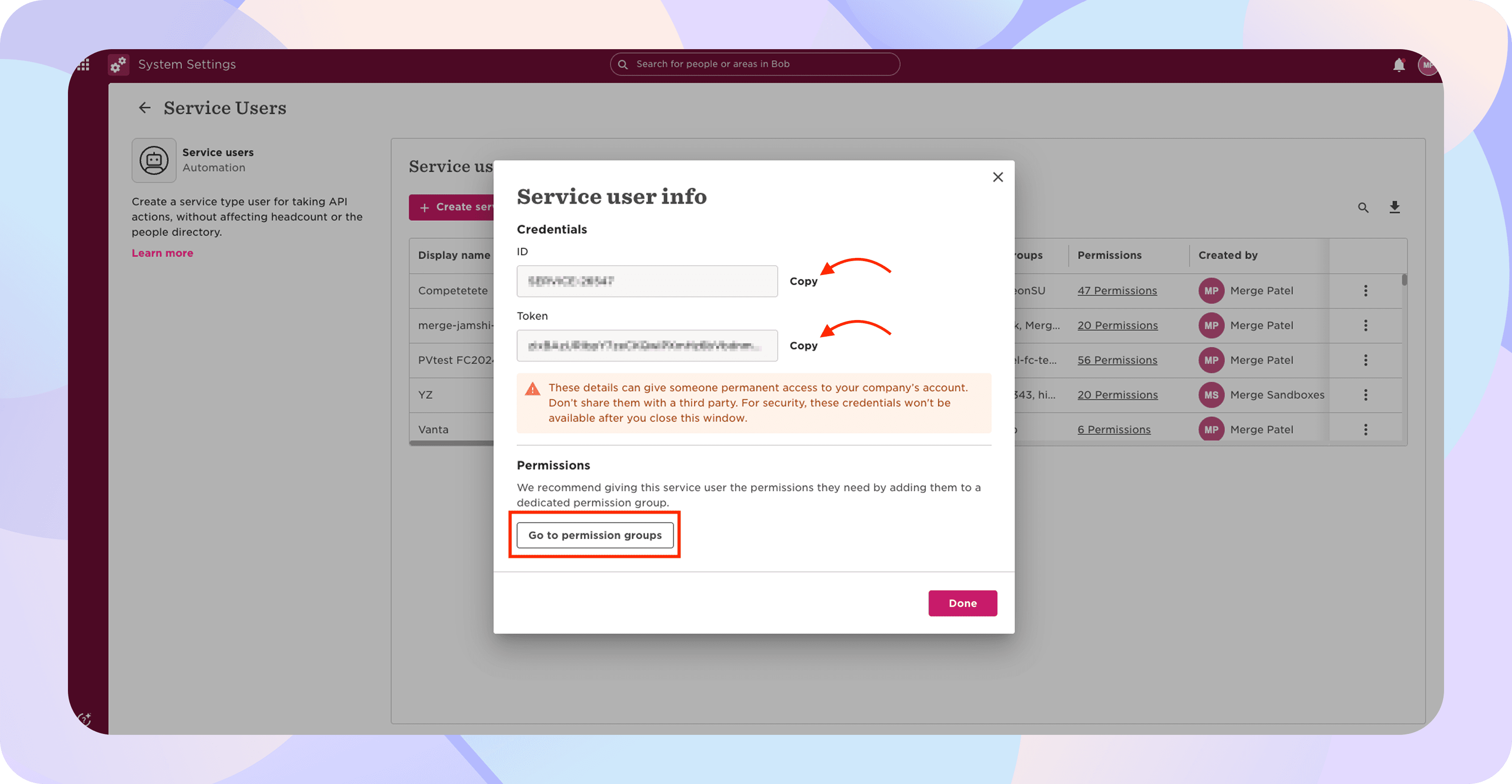Click the System Settings gears icon

click(x=118, y=64)
